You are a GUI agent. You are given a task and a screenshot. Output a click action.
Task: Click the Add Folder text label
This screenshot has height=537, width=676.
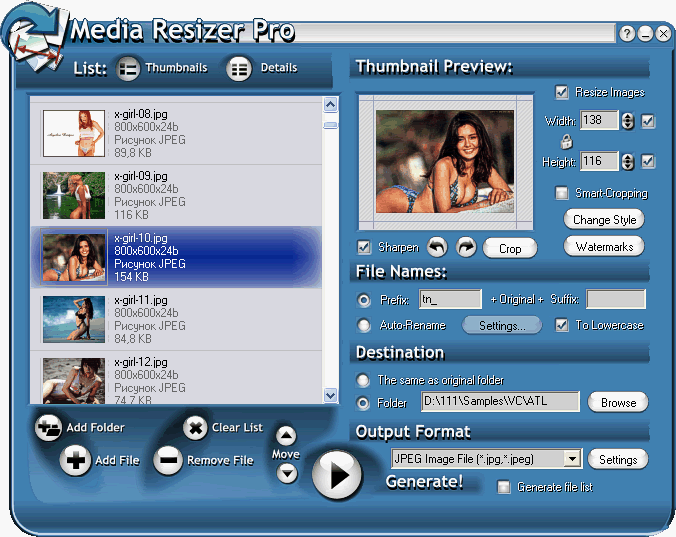[x=95, y=428]
